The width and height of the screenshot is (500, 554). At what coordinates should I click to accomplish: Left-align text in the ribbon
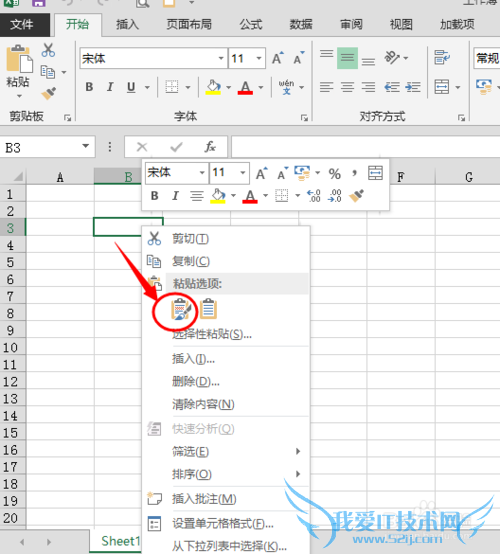(327, 87)
